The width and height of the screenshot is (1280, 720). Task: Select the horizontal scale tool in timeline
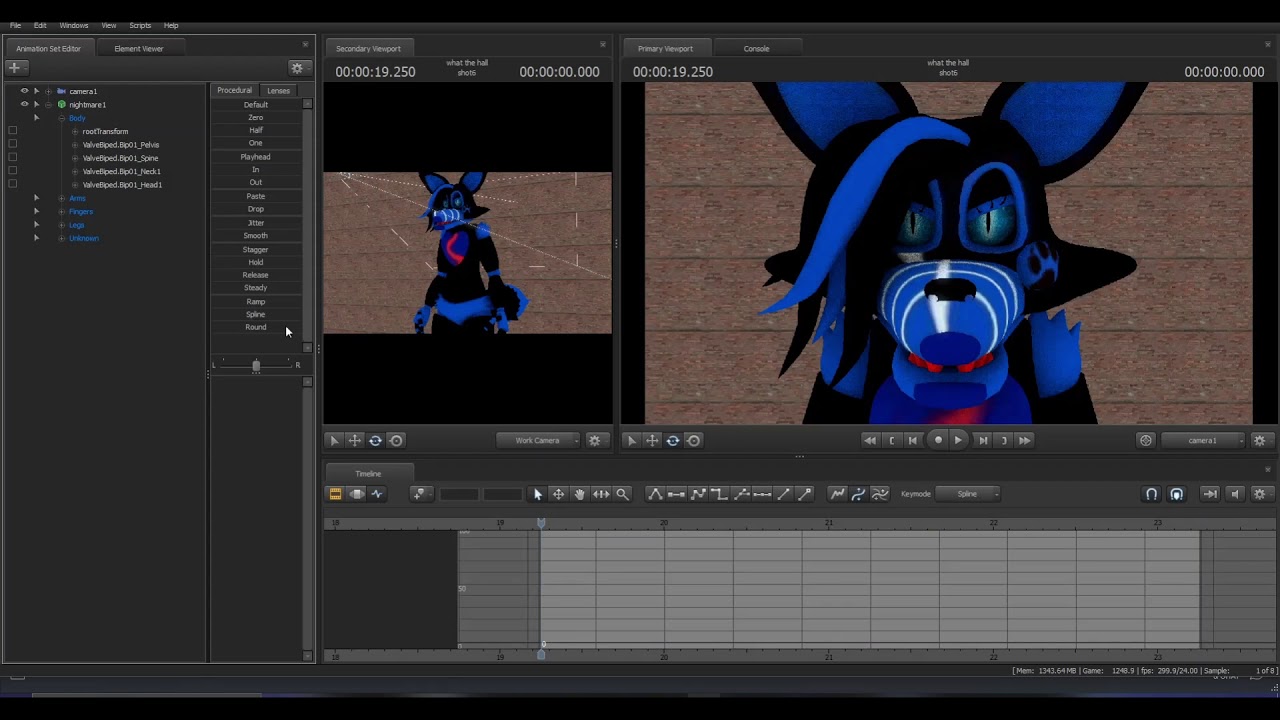pyautogui.click(x=601, y=494)
